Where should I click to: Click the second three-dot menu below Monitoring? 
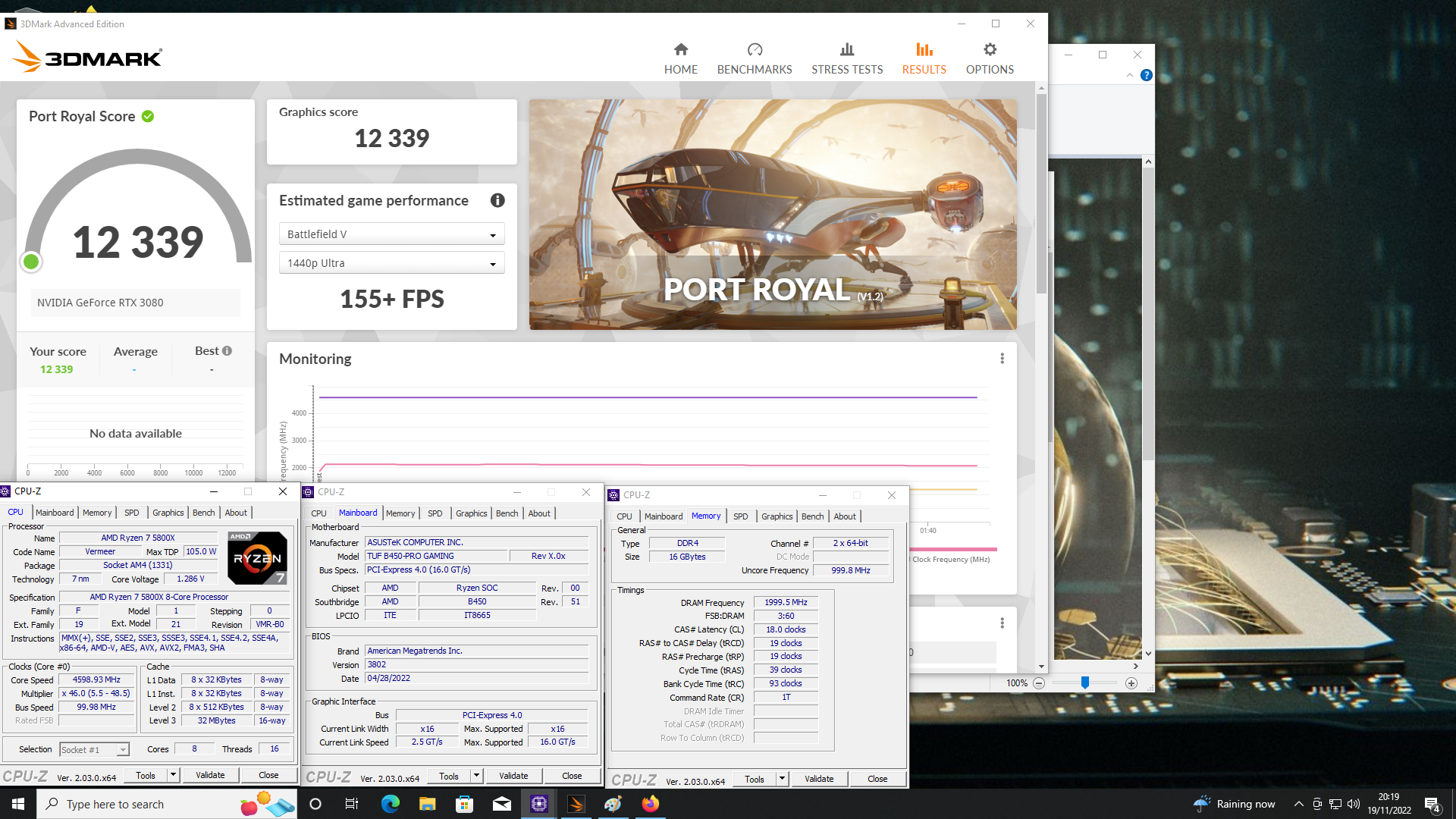[x=1002, y=623]
